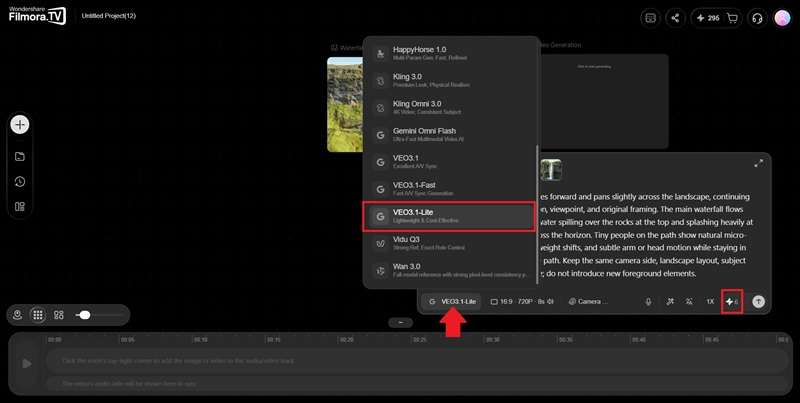Open the folder icon in left sidebar
The width and height of the screenshot is (800, 403).
pyautogui.click(x=20, y=157)
